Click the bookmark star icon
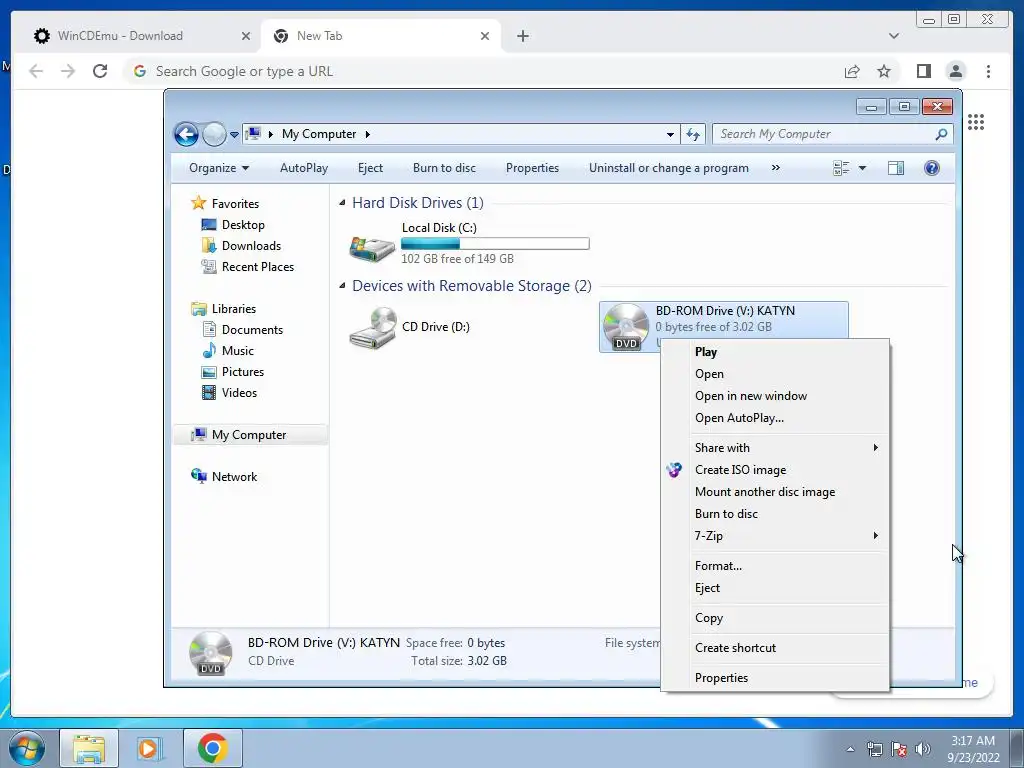Screen dimensions: 1024x768 (884, 71)
